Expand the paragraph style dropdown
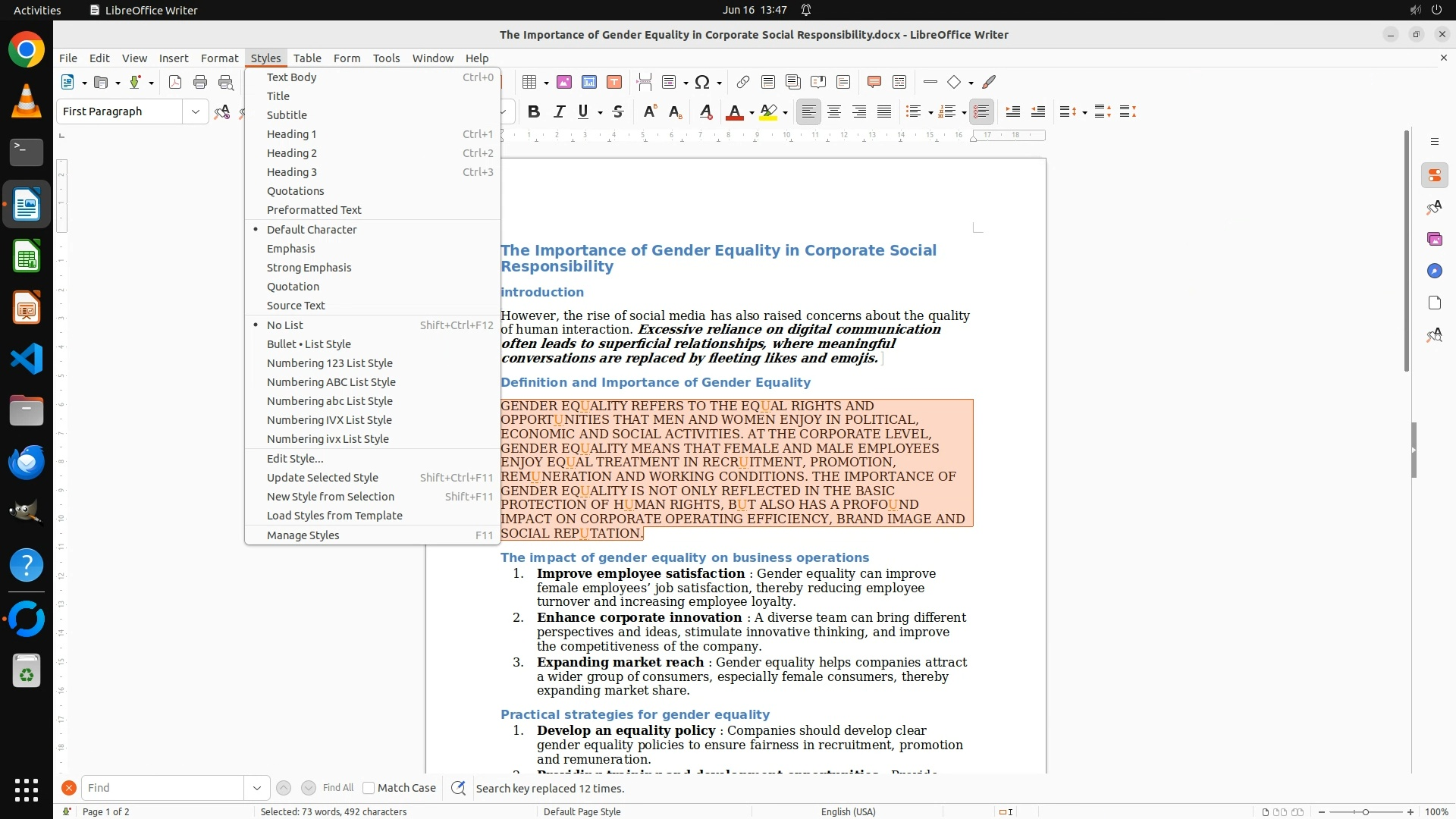Viewport: 1456px width, 819px height. [x=195, y=111]
